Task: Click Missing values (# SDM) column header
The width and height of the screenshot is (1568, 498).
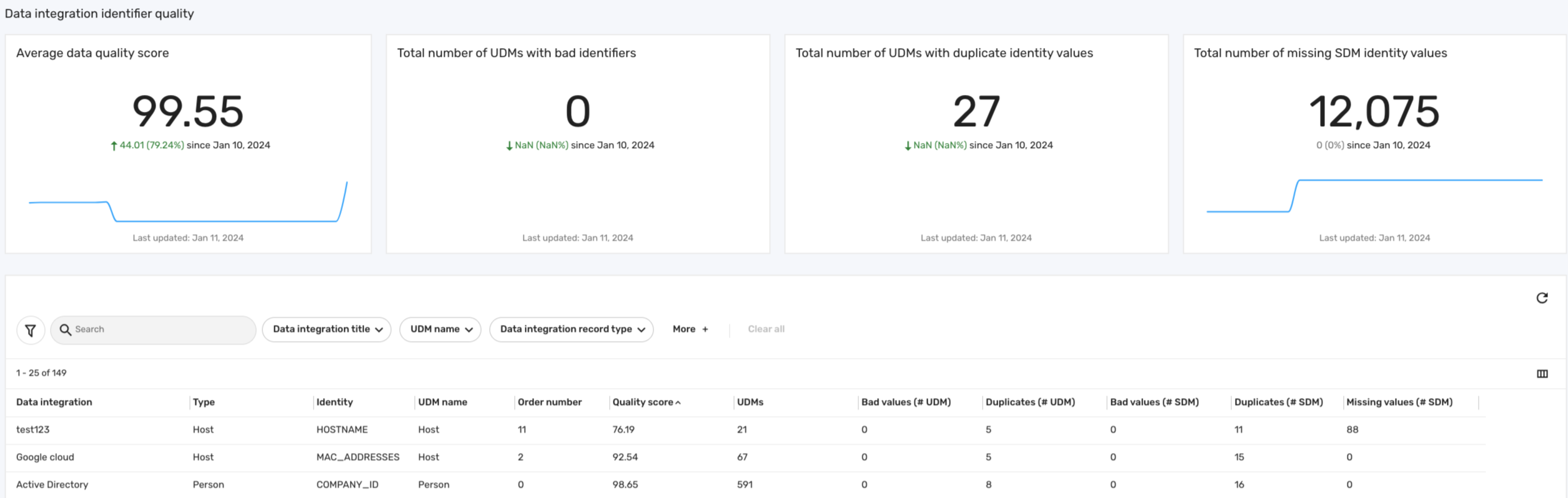Action: (x=1399, y=402)
